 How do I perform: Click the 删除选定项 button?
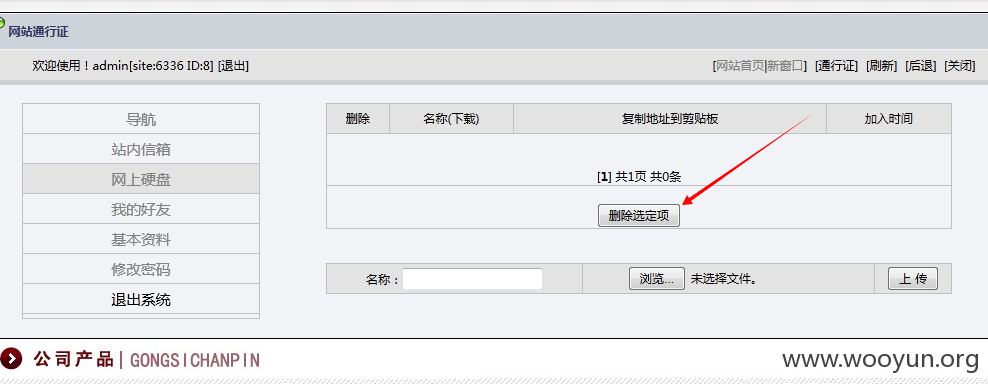tap(638, 216)
